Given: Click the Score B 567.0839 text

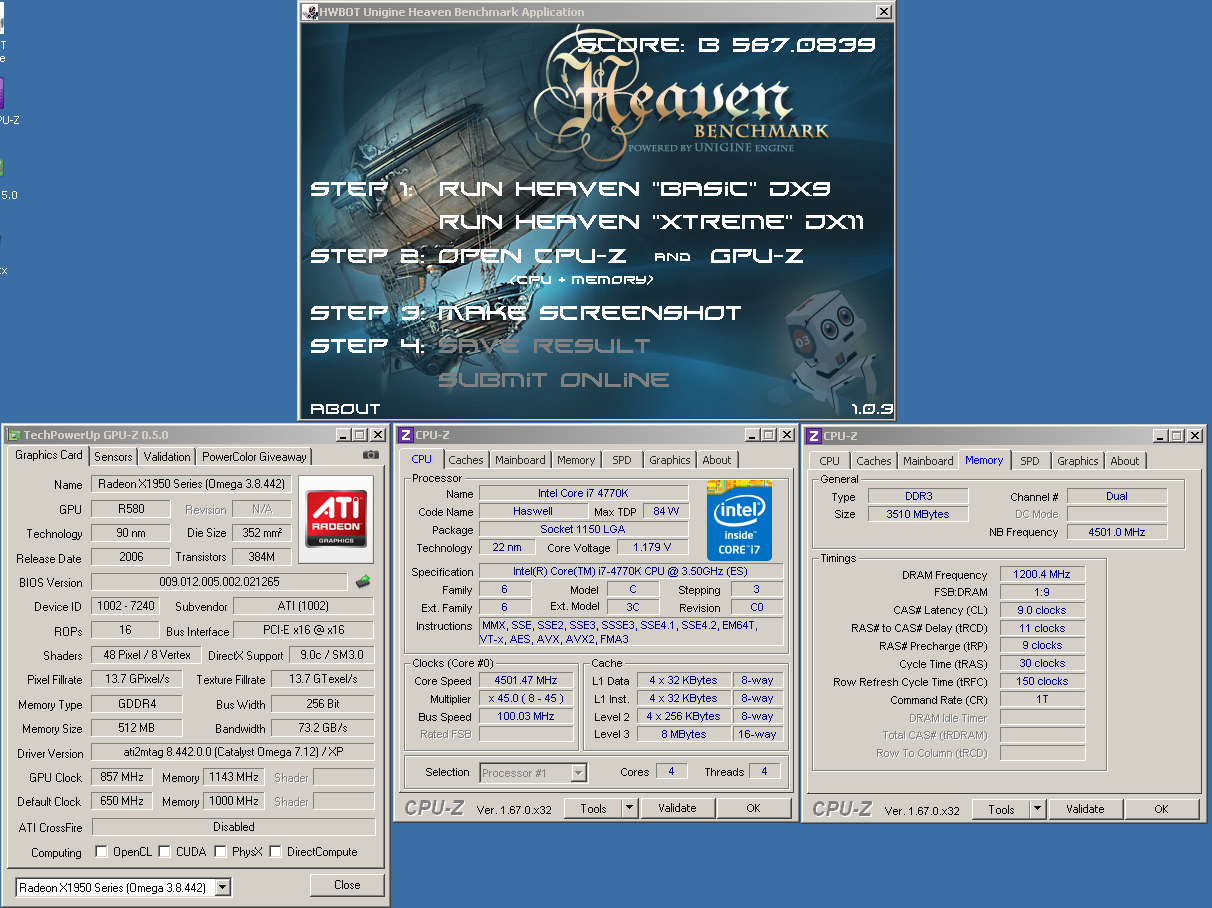Looking at the screenshot, I should pos(727,46).
